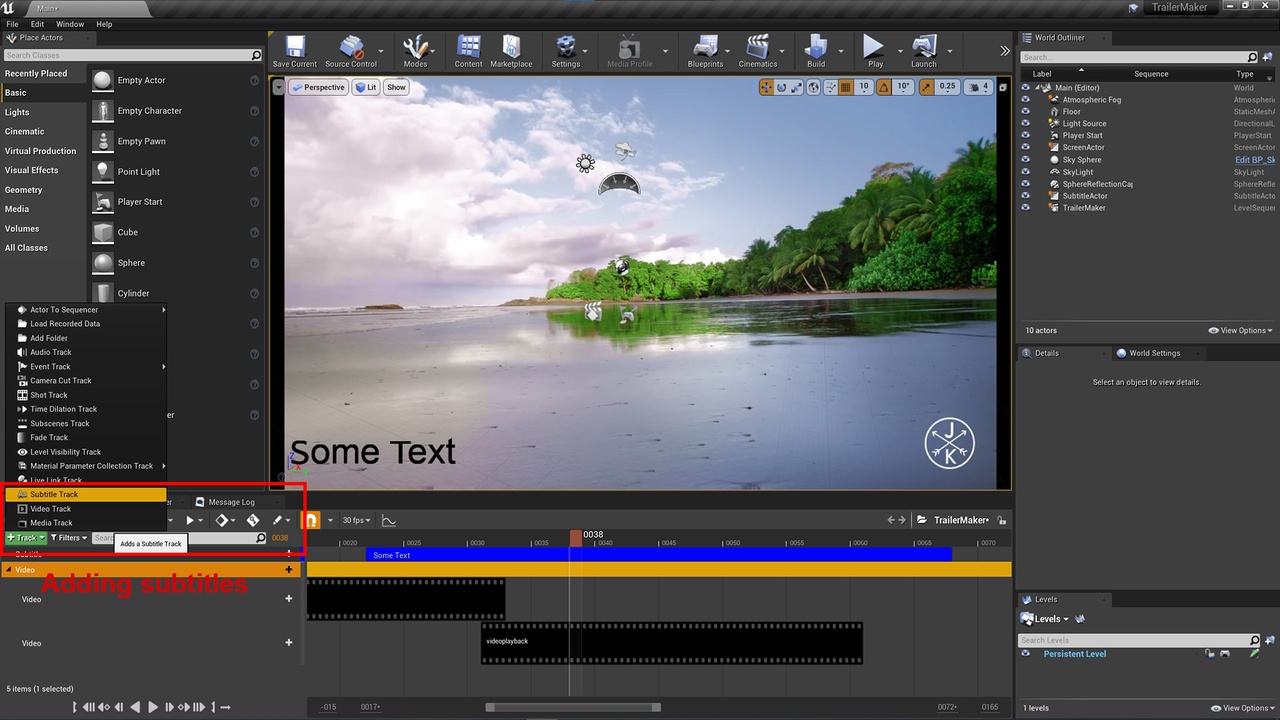The height and width of the screenshot is (720, 1280).
Task: Choose Subtitle Track from the track menu
Action: click(86, 494)
